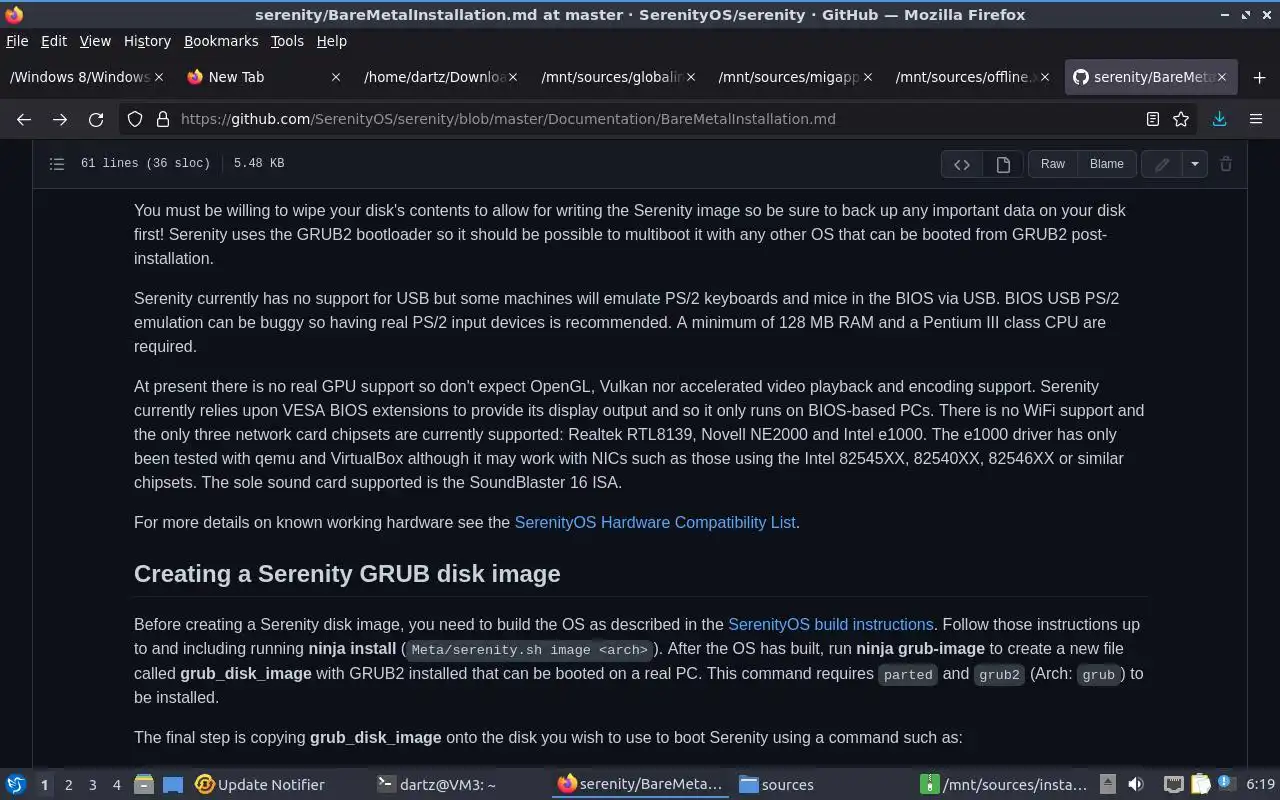This screenshot has height=800, width=1280.
Task: Click the Creating a Serenity GRUB disk image heading
Action: pos(347,574)
